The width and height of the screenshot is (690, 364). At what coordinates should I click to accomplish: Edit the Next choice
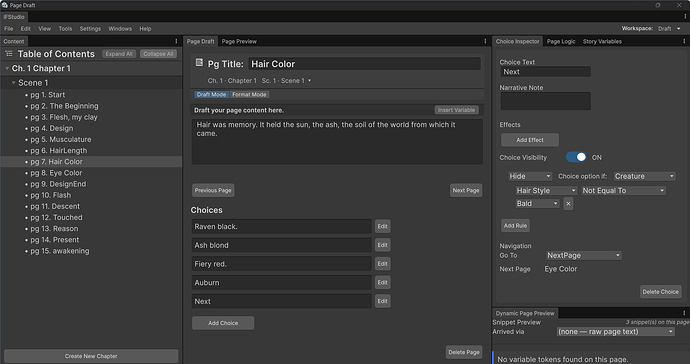pos(382,301)
